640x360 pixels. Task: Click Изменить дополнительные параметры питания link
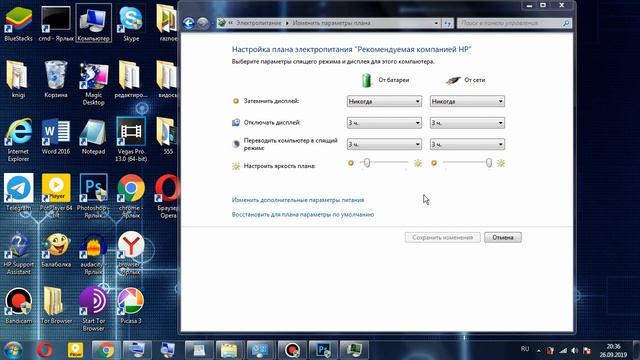(298, 200)
